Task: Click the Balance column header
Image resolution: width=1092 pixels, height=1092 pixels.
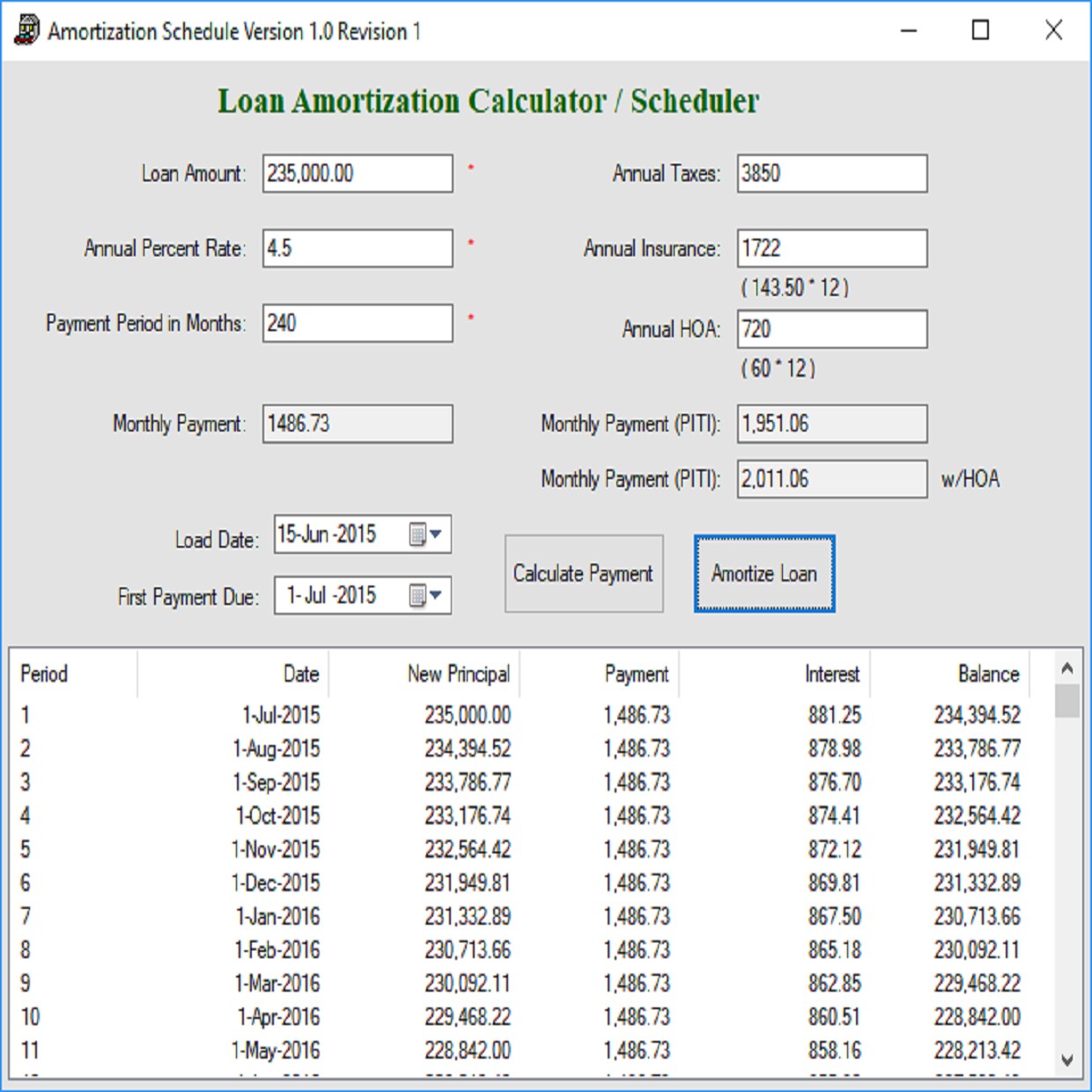Action: (x=950, y=675)
